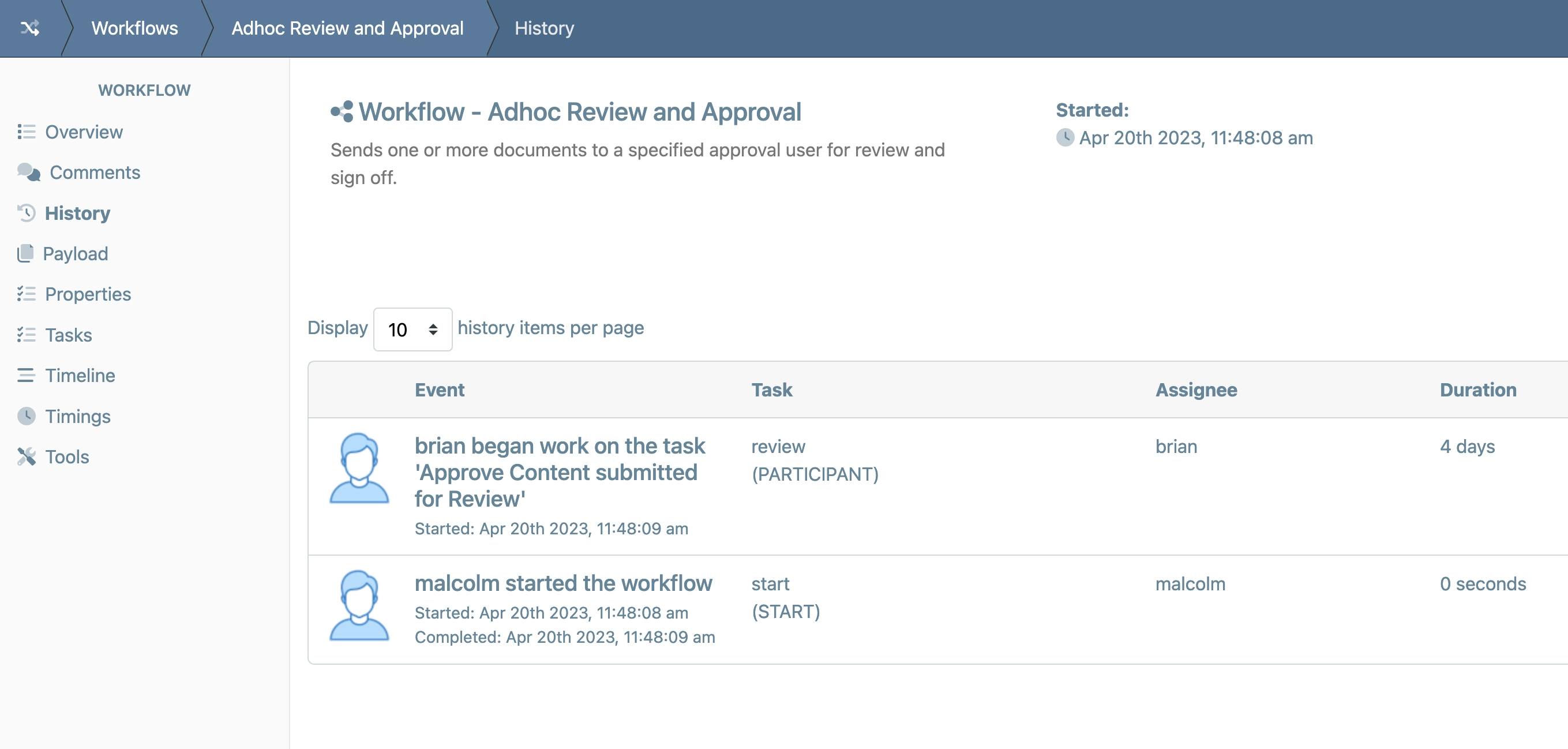The width and height of the screenshot is (1568, 749).
Task: Click malcolm's user avatar in the history table
Action: [x=359, y=605]
